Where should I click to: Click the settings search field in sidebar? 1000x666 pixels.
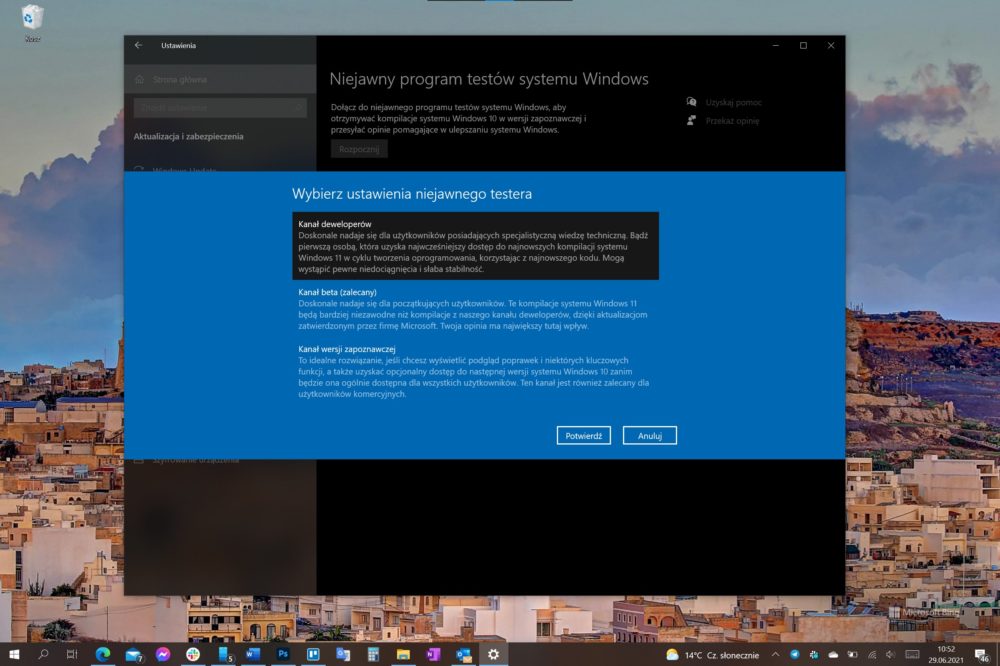tap(220, 108)
